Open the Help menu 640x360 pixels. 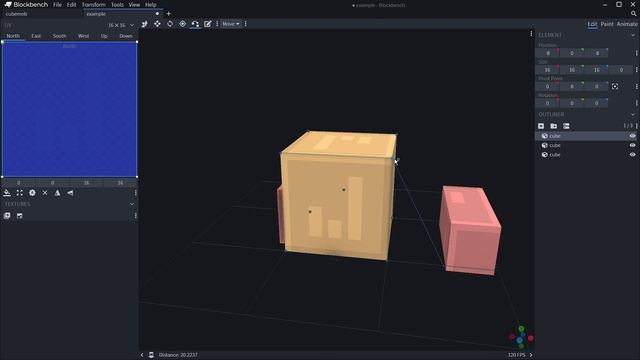151,5
